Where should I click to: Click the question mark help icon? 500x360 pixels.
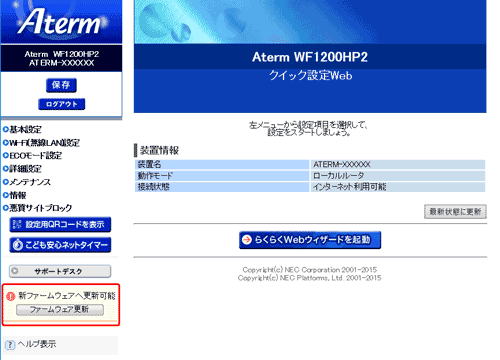10,345
